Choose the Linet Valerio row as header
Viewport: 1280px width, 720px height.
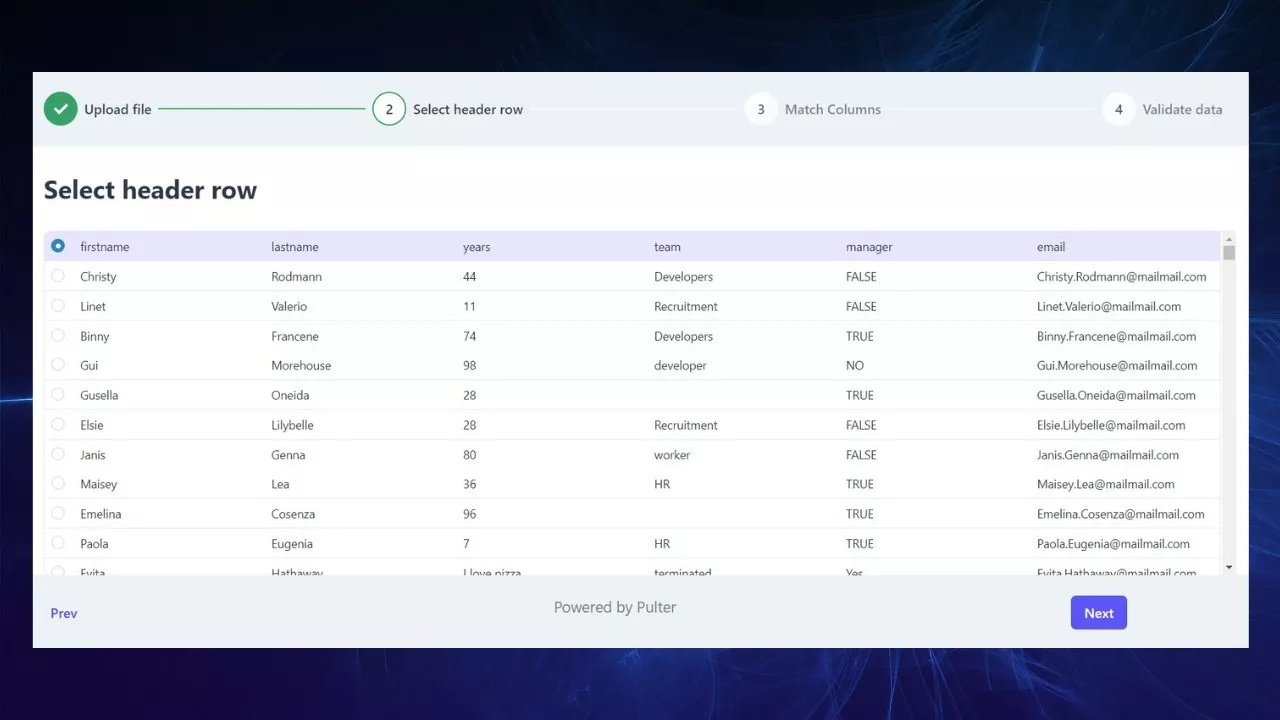(58, 306)
